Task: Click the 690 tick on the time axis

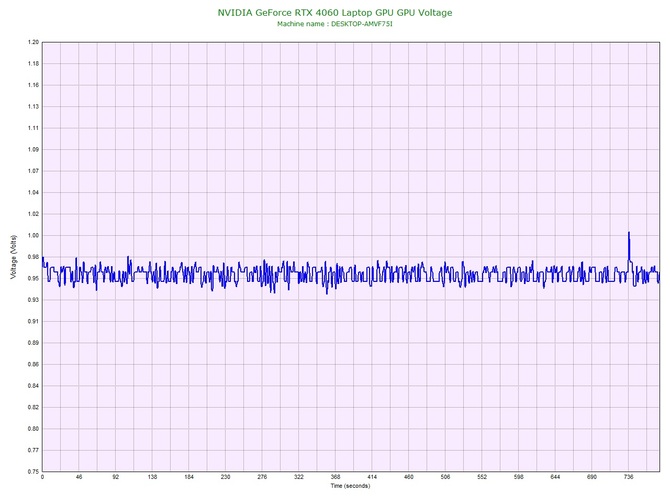Action: click(592, 477)
